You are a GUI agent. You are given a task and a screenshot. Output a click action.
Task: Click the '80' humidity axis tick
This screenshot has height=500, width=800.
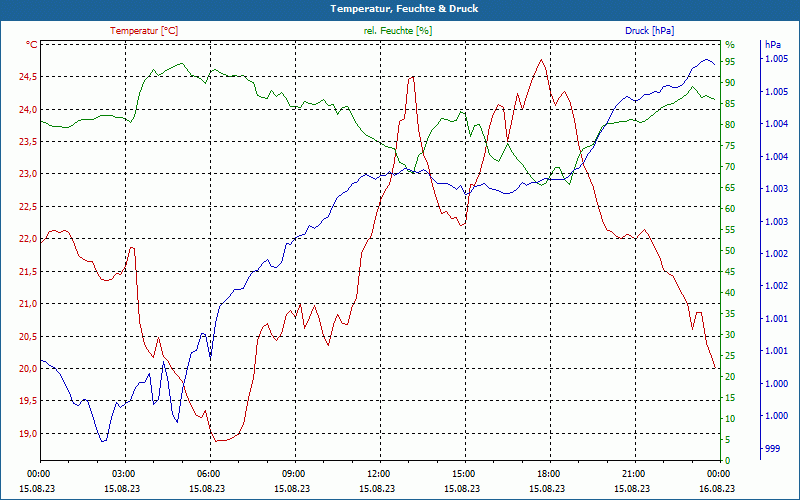click(x=730, y=124)
